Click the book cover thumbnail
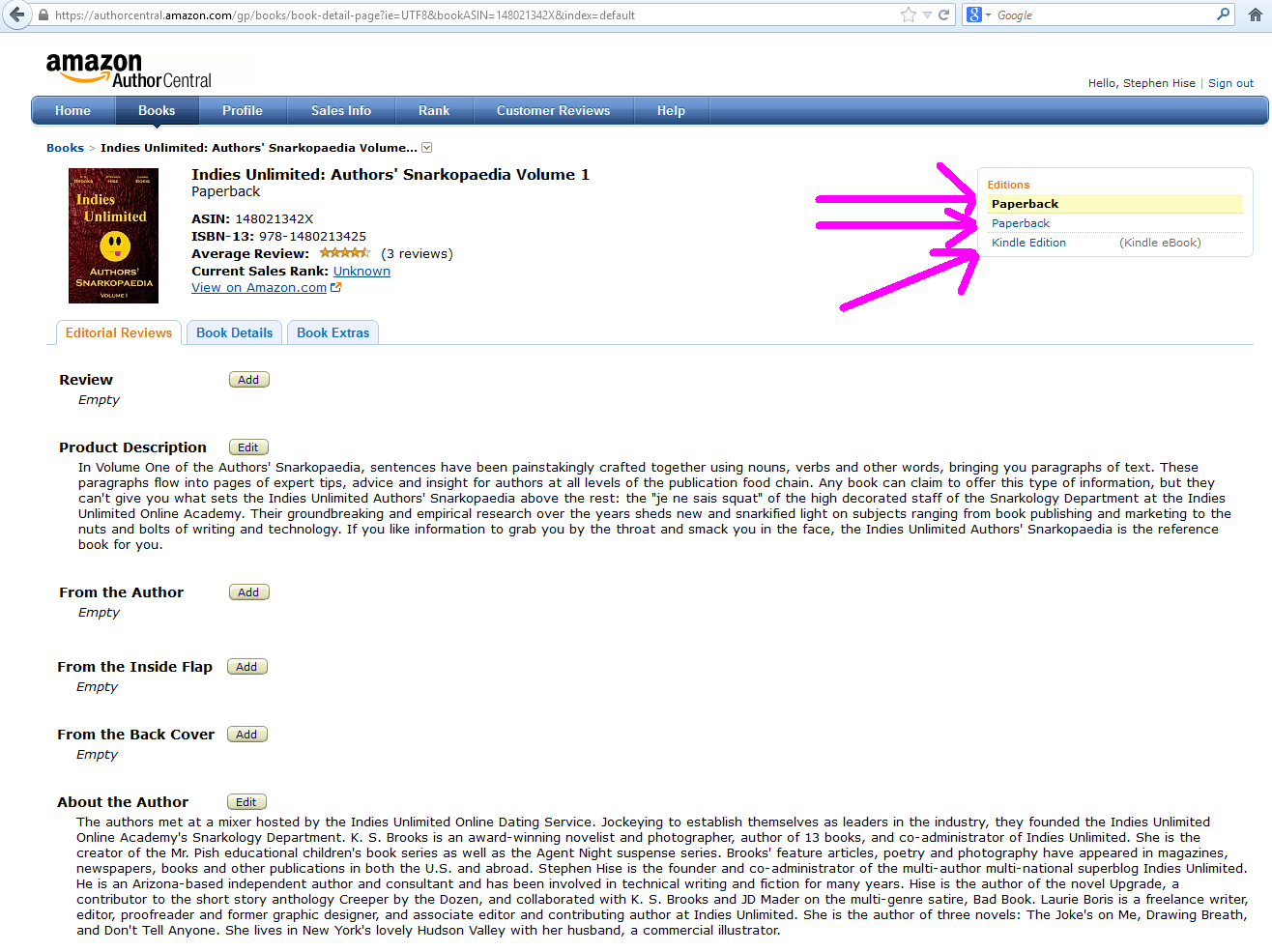 point(113,236)
